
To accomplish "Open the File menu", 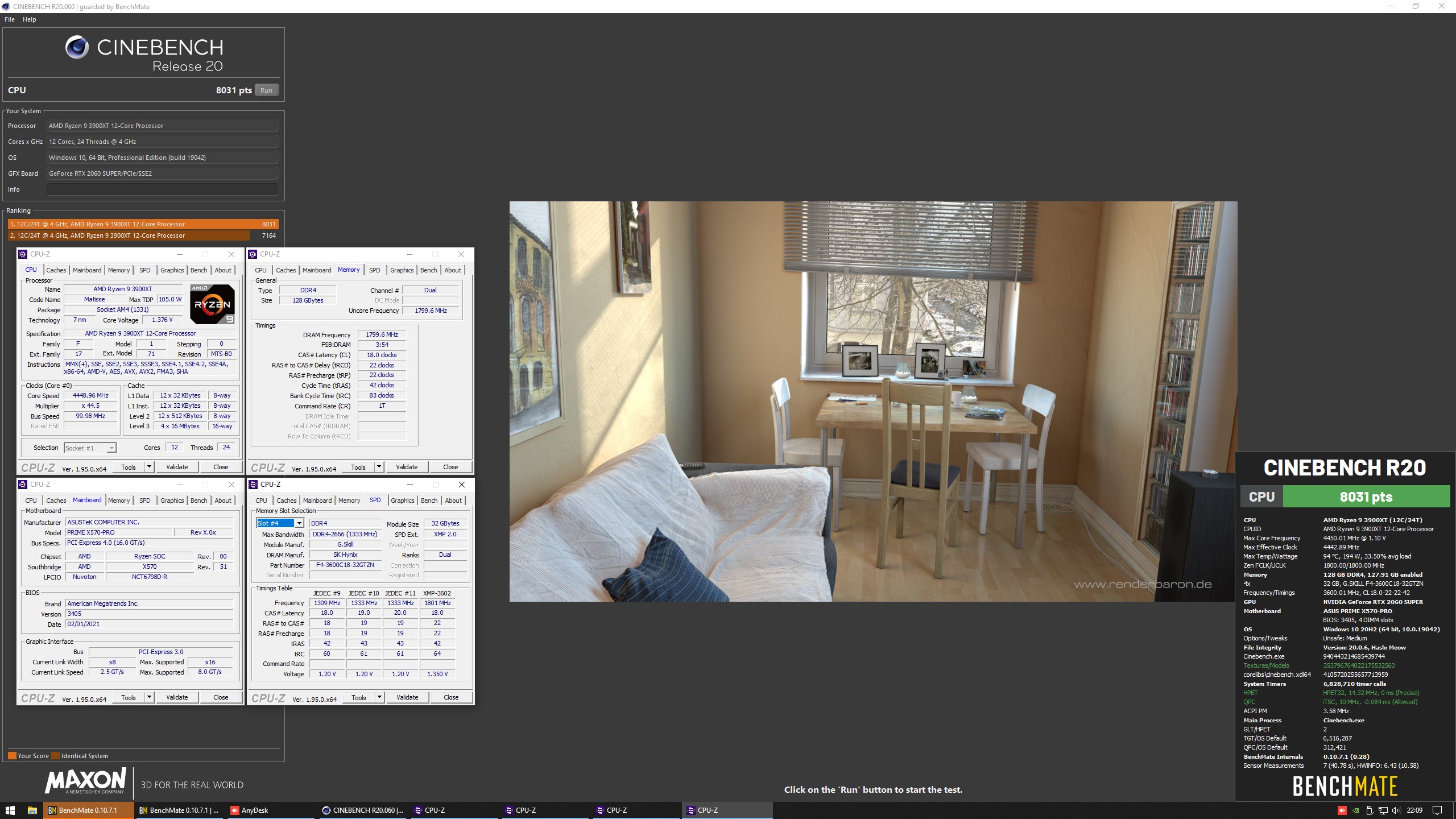I will pos(10,19).
